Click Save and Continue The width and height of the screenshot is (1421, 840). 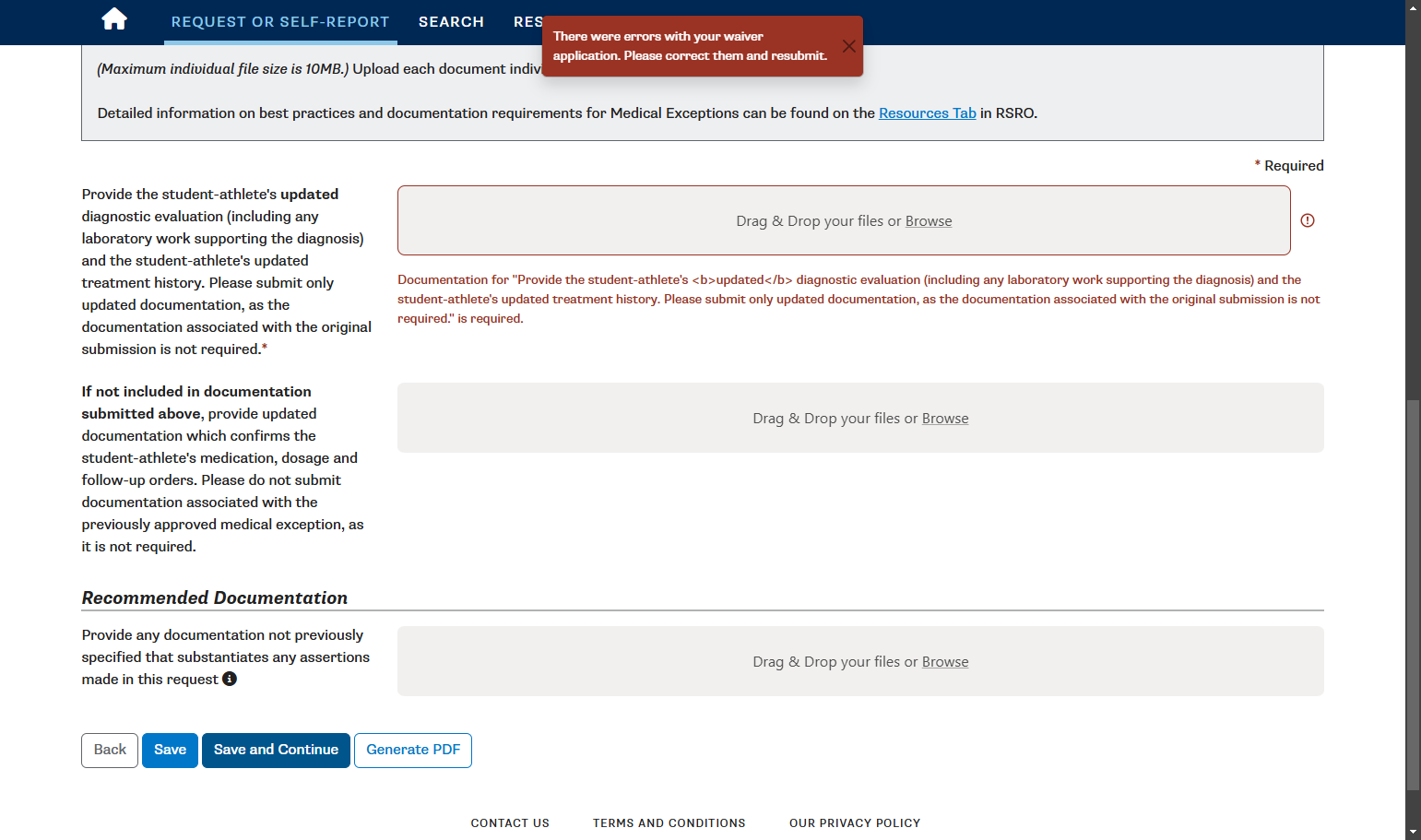[x=276, y=750]
